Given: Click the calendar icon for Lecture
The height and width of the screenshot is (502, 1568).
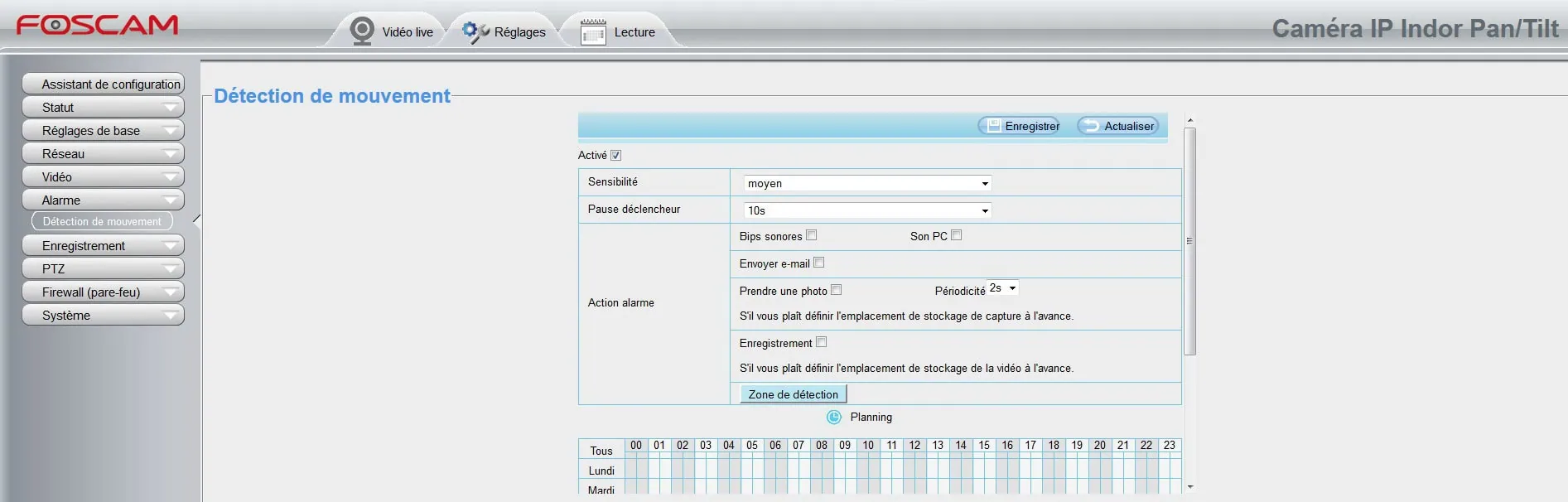Looking at the screenshot, I should coord(593,33).
